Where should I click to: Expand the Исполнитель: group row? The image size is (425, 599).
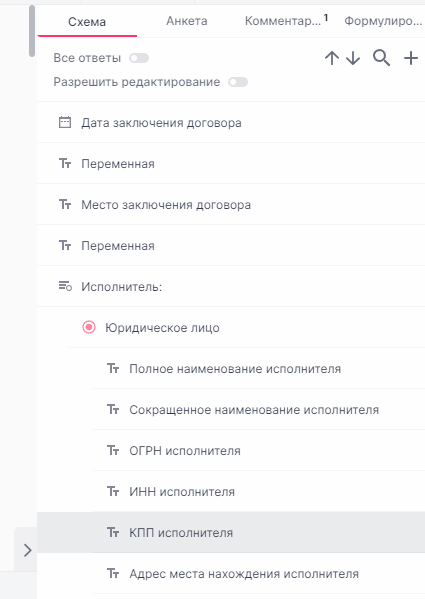[231, 286]
